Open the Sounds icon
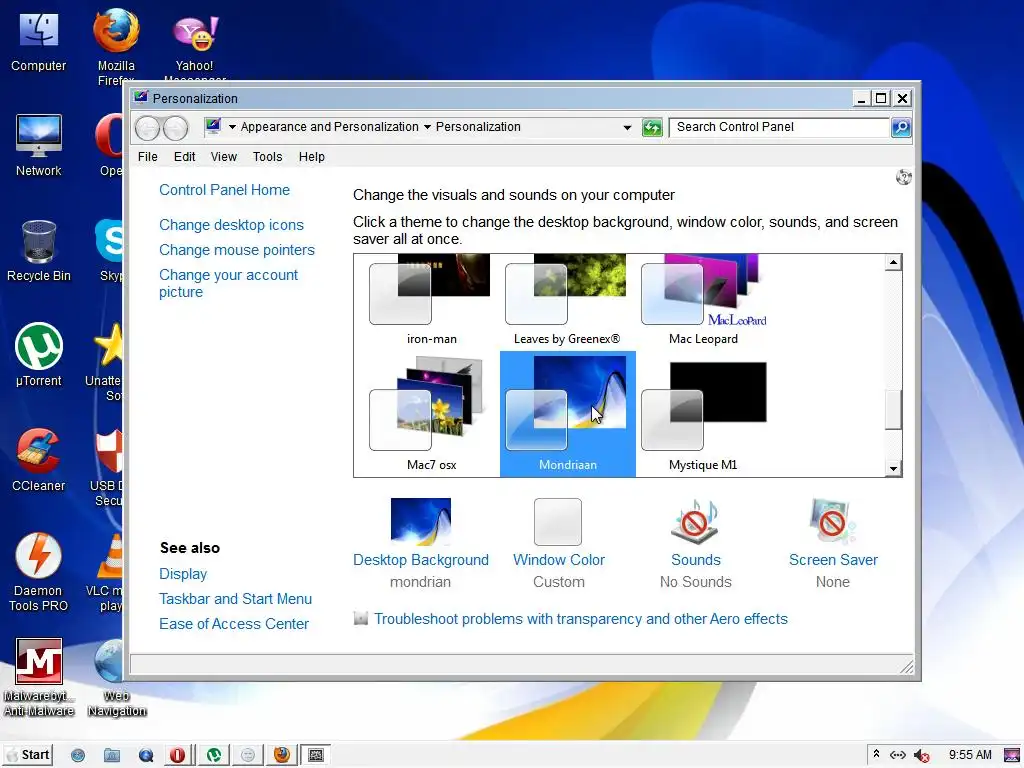 [x=696, y=521]
